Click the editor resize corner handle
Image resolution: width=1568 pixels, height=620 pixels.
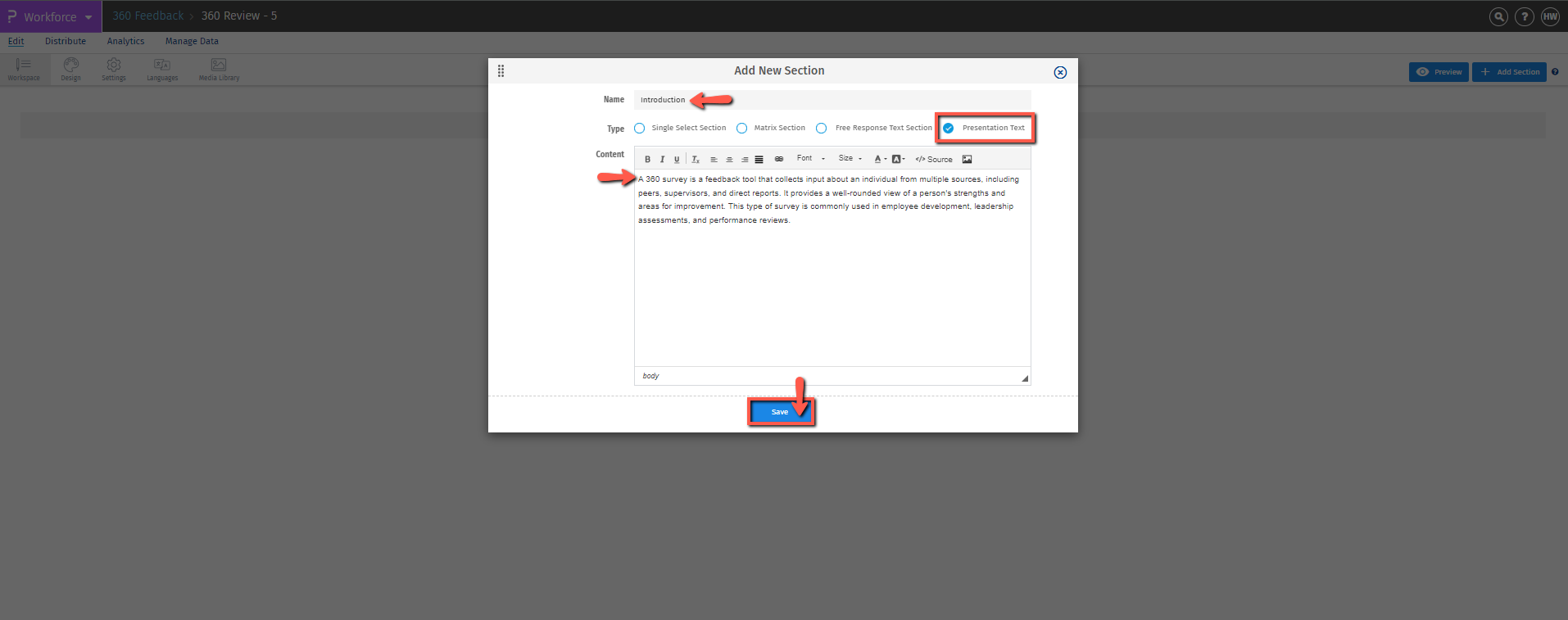point(1025,378)
